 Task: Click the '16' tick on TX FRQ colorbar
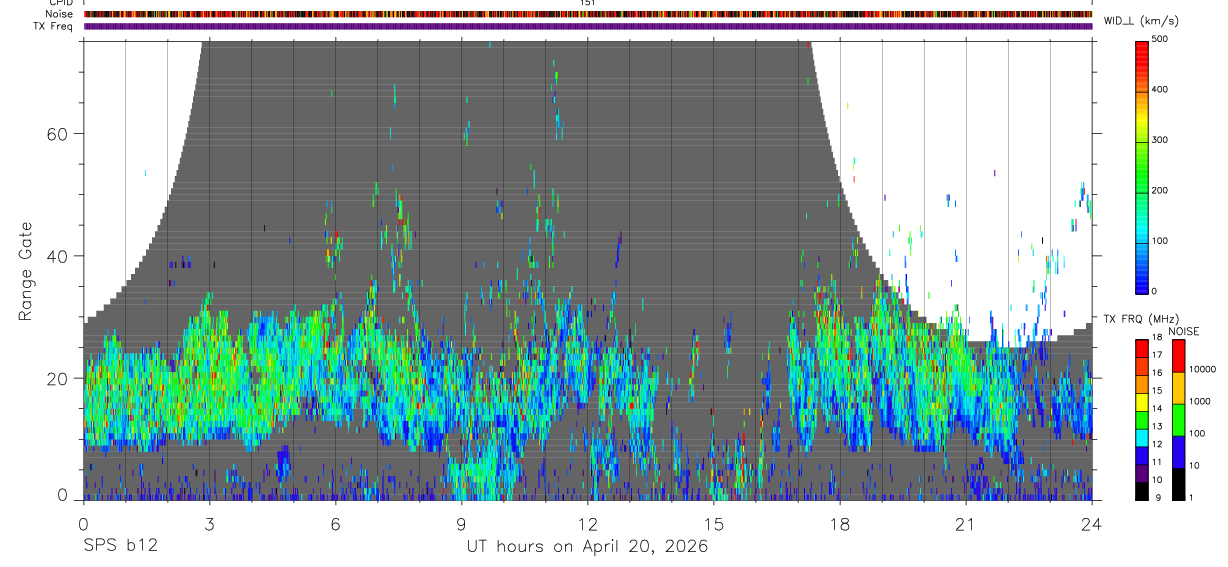[x=1157, y=373]
